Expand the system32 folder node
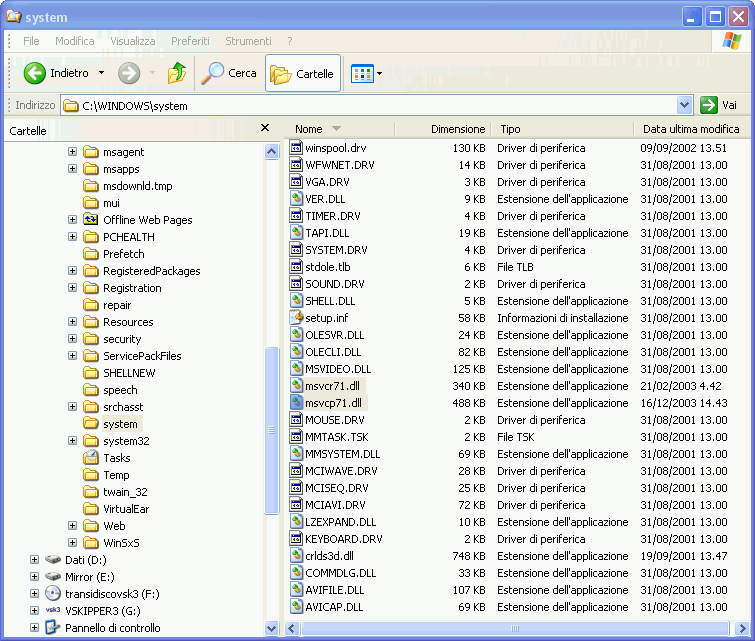The image size is (755, 641). tap(72, 441)
